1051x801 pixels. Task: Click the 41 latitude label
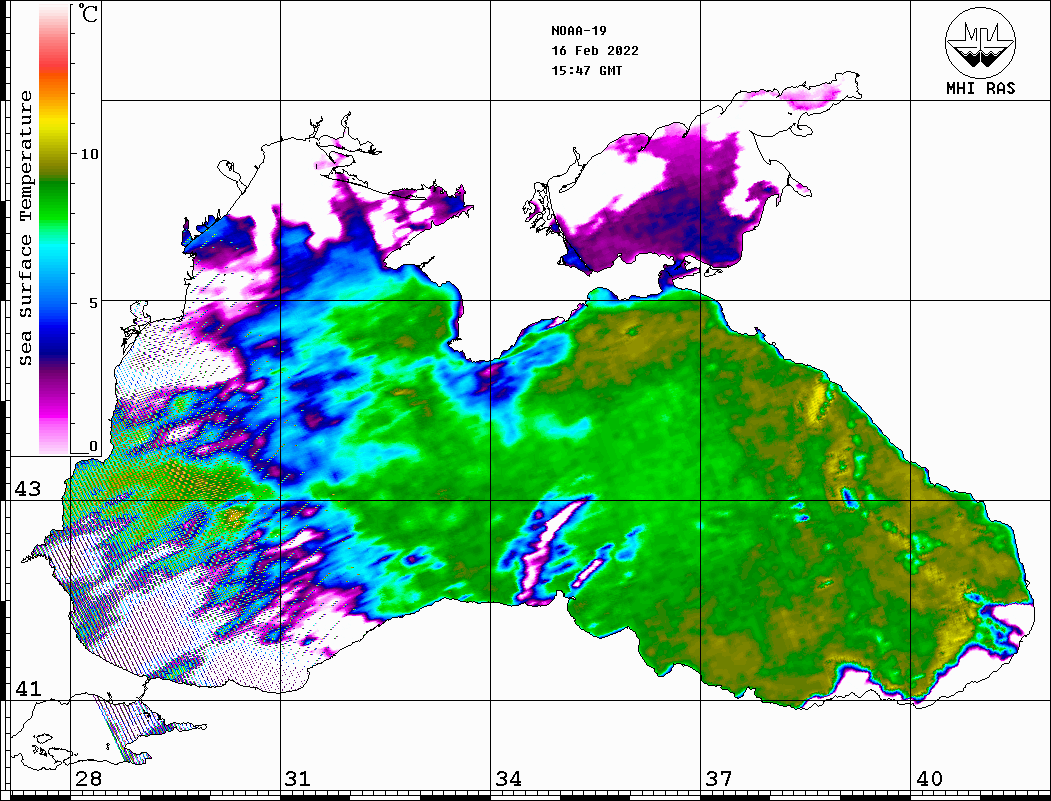[27, 689]
